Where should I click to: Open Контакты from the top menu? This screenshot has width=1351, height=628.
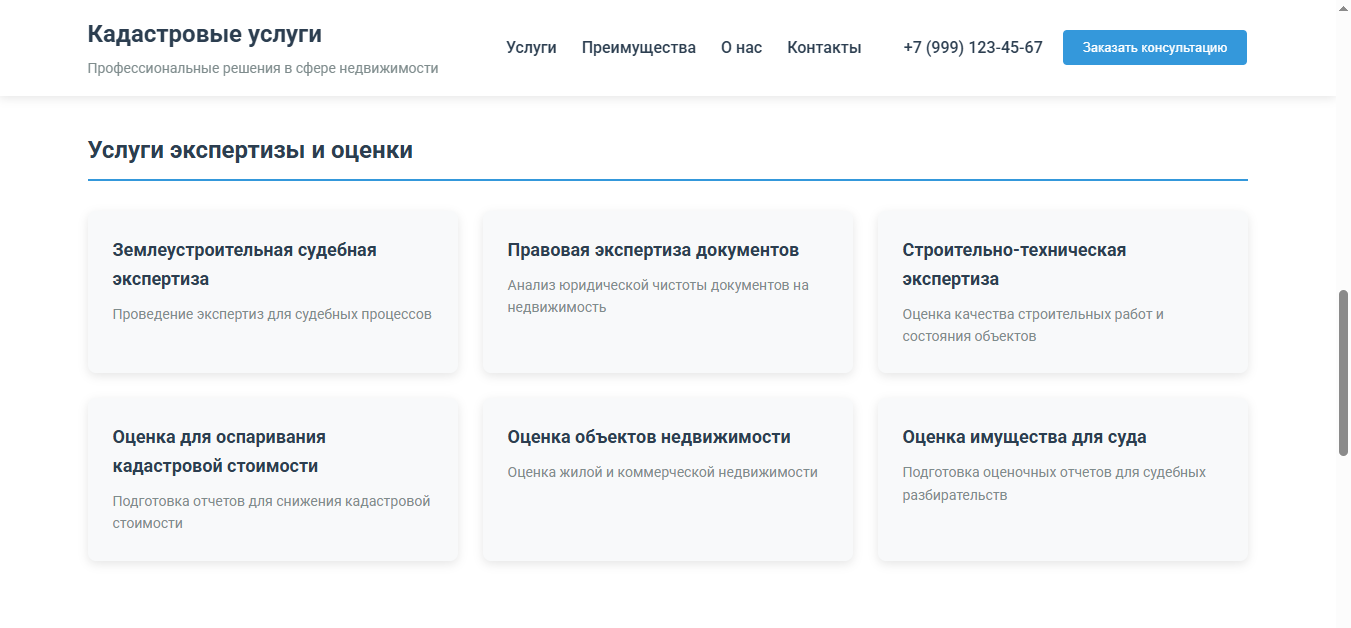coord(824,47)
